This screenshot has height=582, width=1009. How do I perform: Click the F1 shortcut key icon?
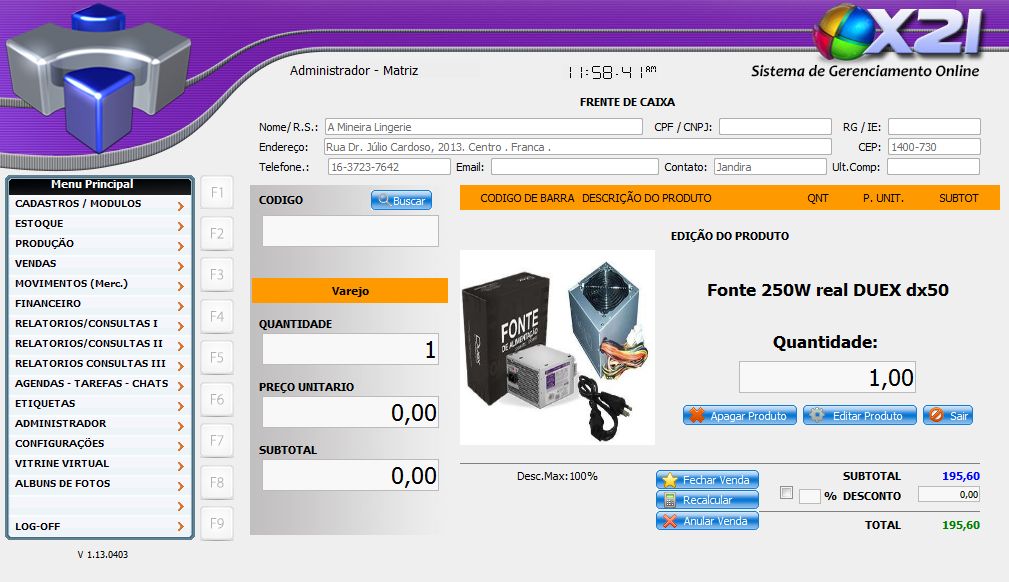tap(217, 192)
